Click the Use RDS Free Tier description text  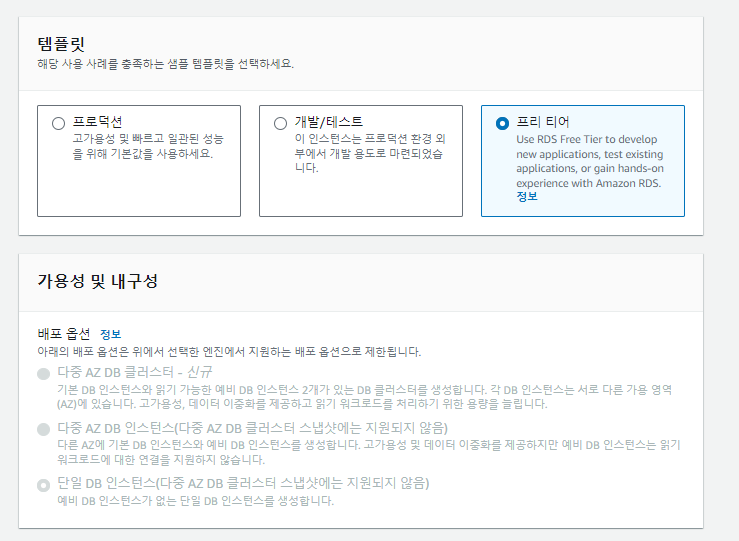point(590,161)
